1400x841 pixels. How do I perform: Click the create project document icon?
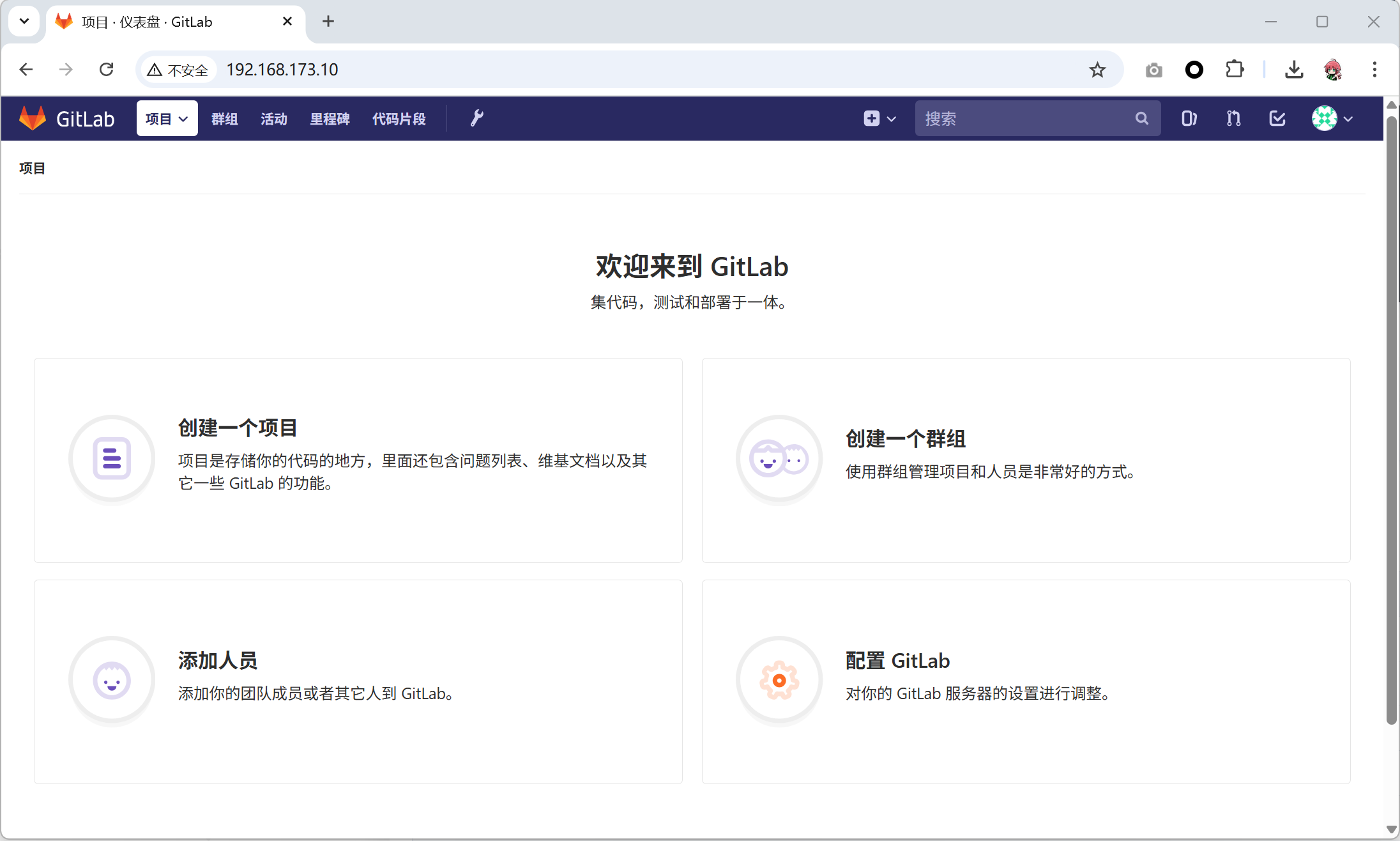[x=112, y=458]
